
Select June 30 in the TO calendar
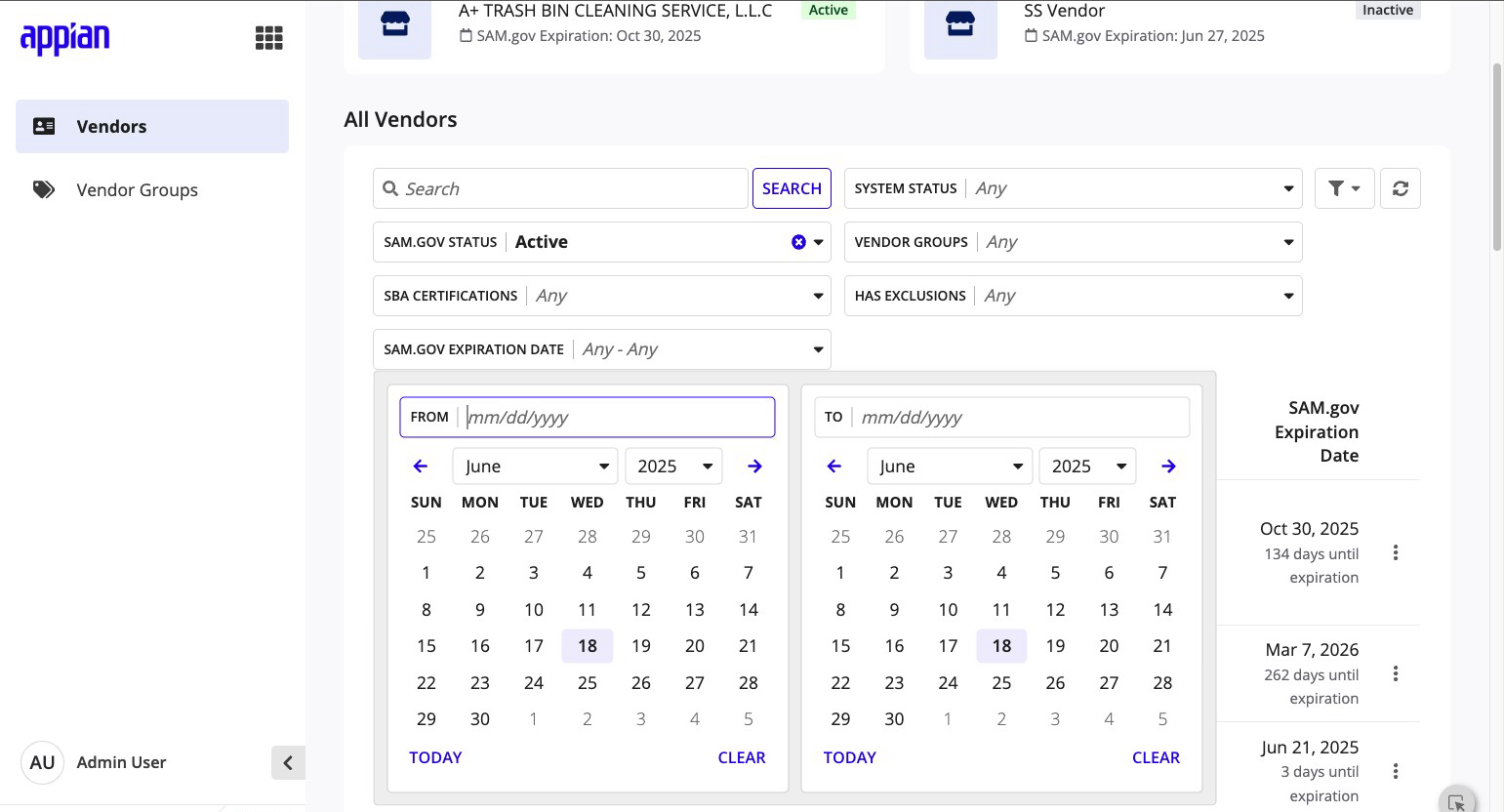894,719
